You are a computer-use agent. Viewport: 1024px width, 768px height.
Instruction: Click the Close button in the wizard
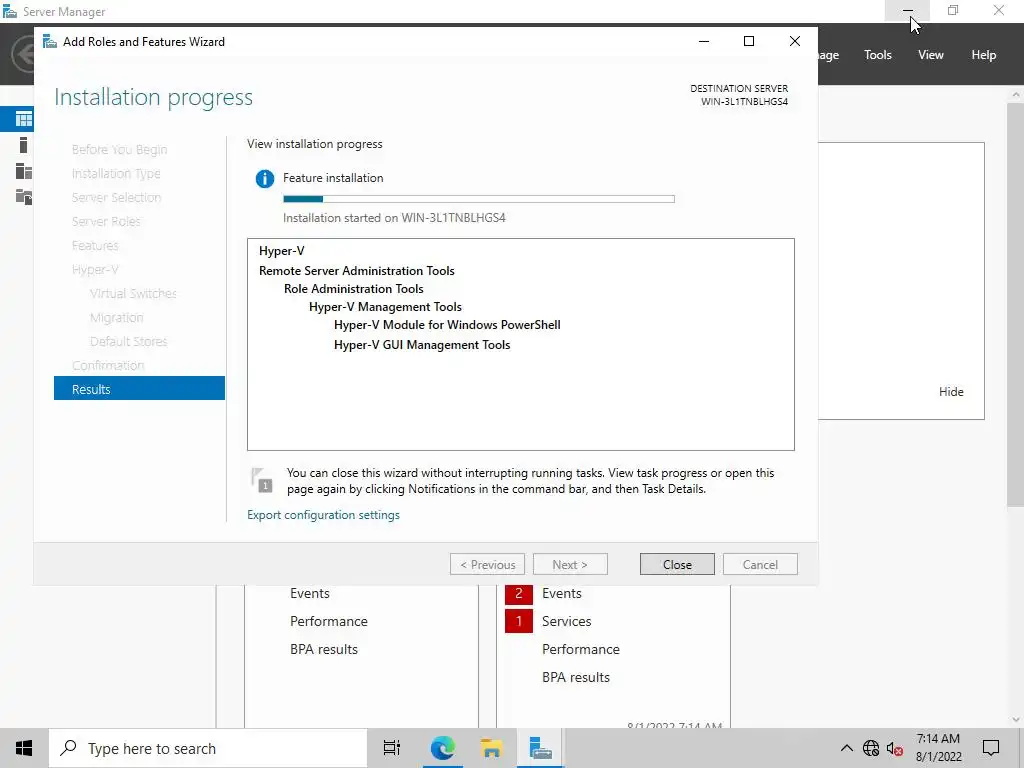coord(677,565)
